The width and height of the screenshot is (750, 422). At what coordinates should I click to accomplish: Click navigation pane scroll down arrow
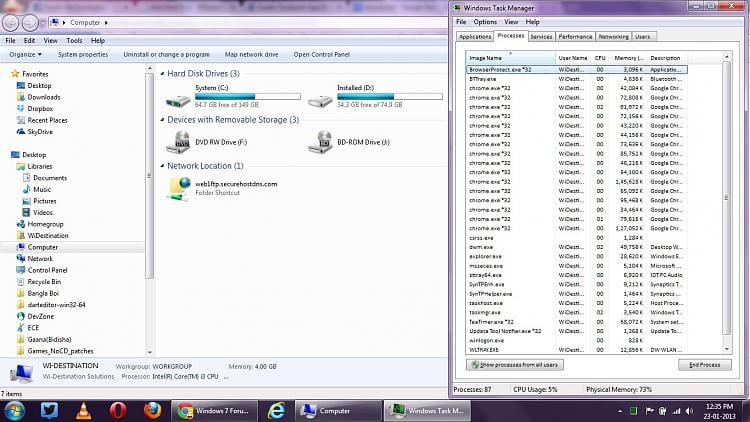pyautogui.click(x=150, y=352)
